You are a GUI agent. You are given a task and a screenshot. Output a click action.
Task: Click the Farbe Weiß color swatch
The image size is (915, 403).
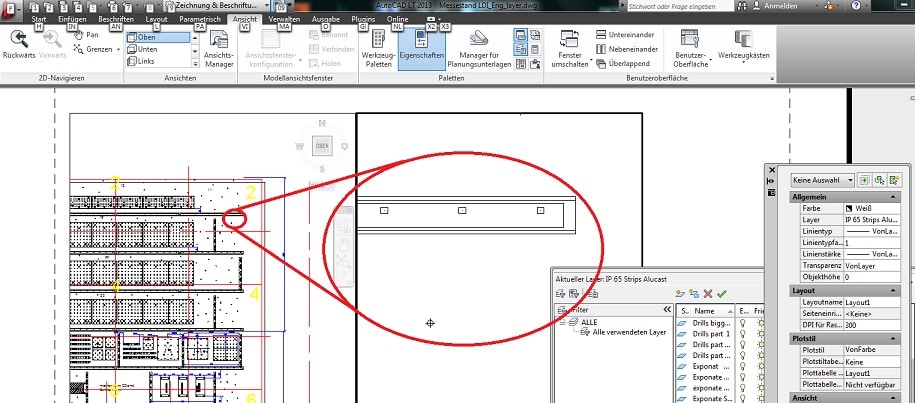850,208
